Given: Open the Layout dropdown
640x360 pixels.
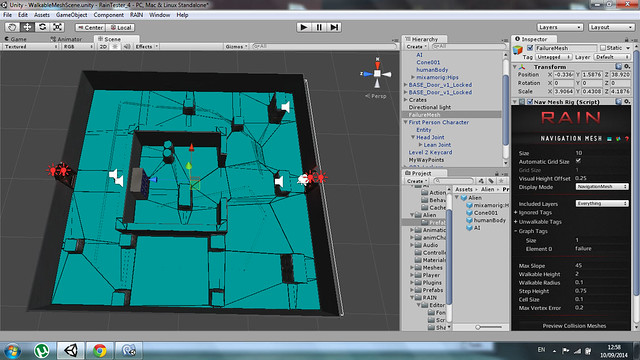Looking at the screenshot, I should [611, 27].
